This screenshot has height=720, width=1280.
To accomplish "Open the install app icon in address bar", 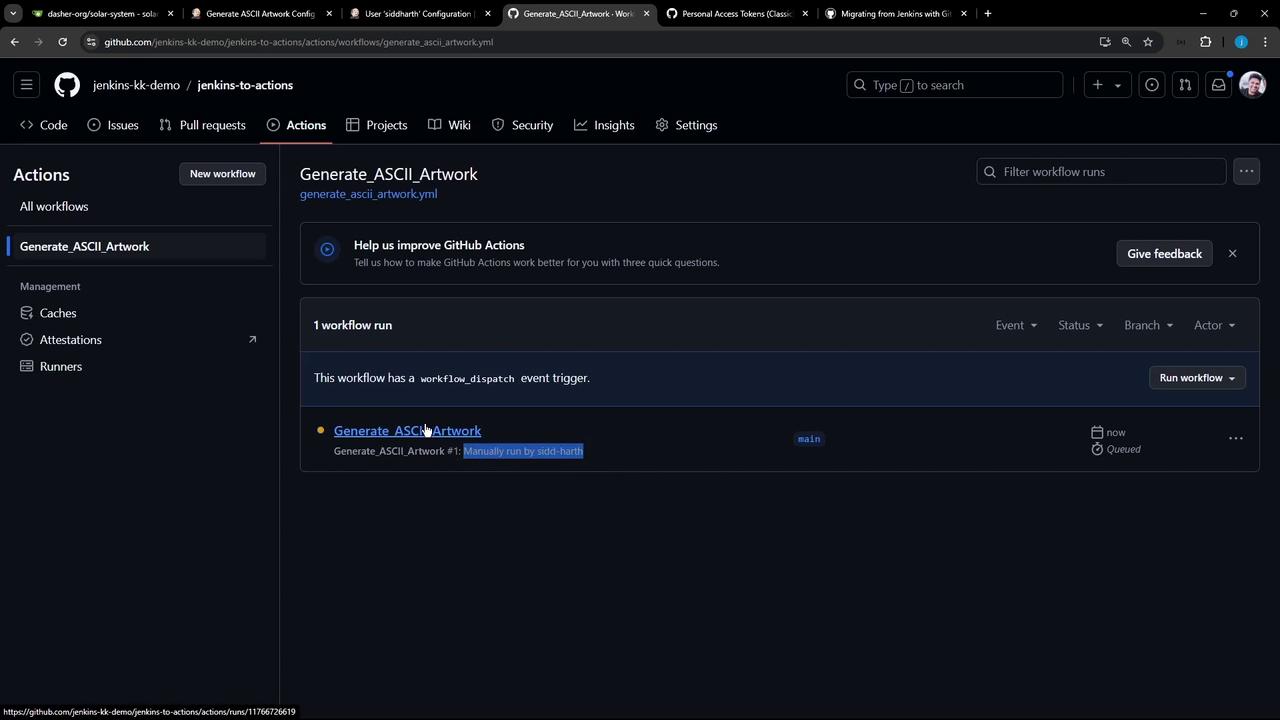I will click(1105, 42).
